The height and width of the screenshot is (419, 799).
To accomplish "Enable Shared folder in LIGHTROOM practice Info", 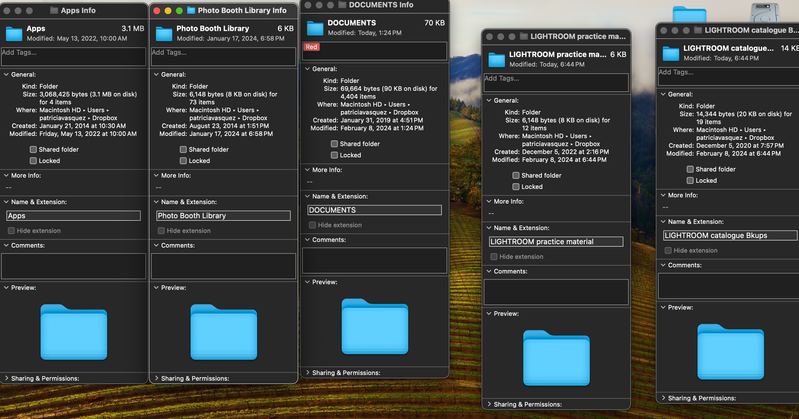I will [x=516, y=175].
